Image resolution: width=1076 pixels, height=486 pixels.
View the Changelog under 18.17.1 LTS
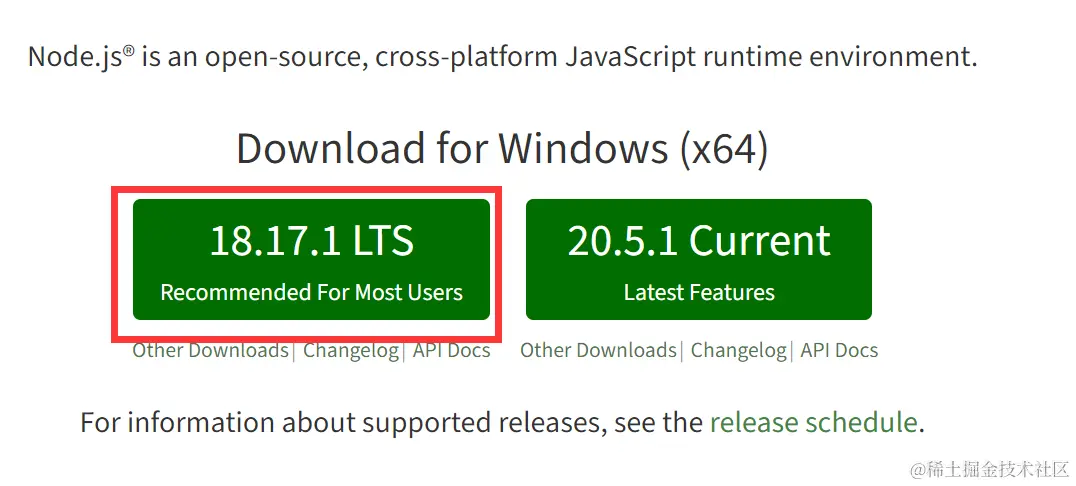351,351
